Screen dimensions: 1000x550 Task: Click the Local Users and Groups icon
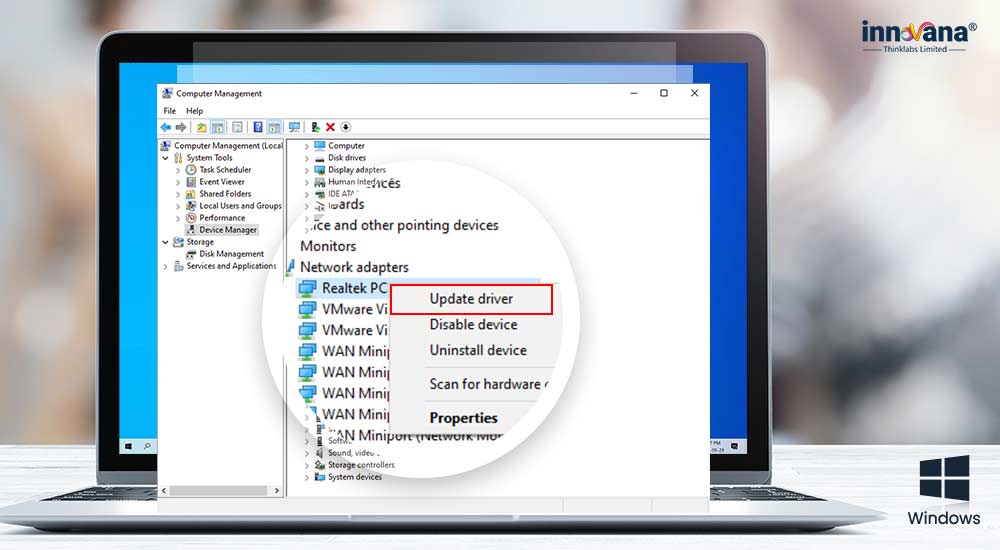pyautogui.click(x=191, y=206)
